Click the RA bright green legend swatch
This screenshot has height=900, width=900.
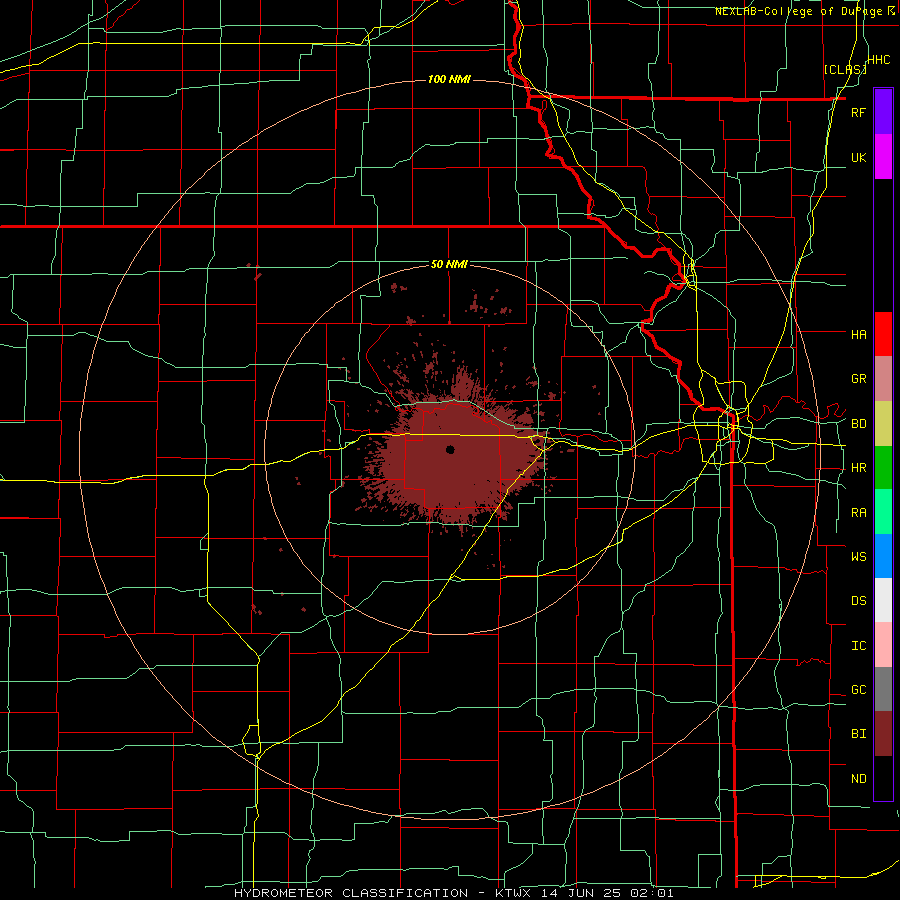883,512
